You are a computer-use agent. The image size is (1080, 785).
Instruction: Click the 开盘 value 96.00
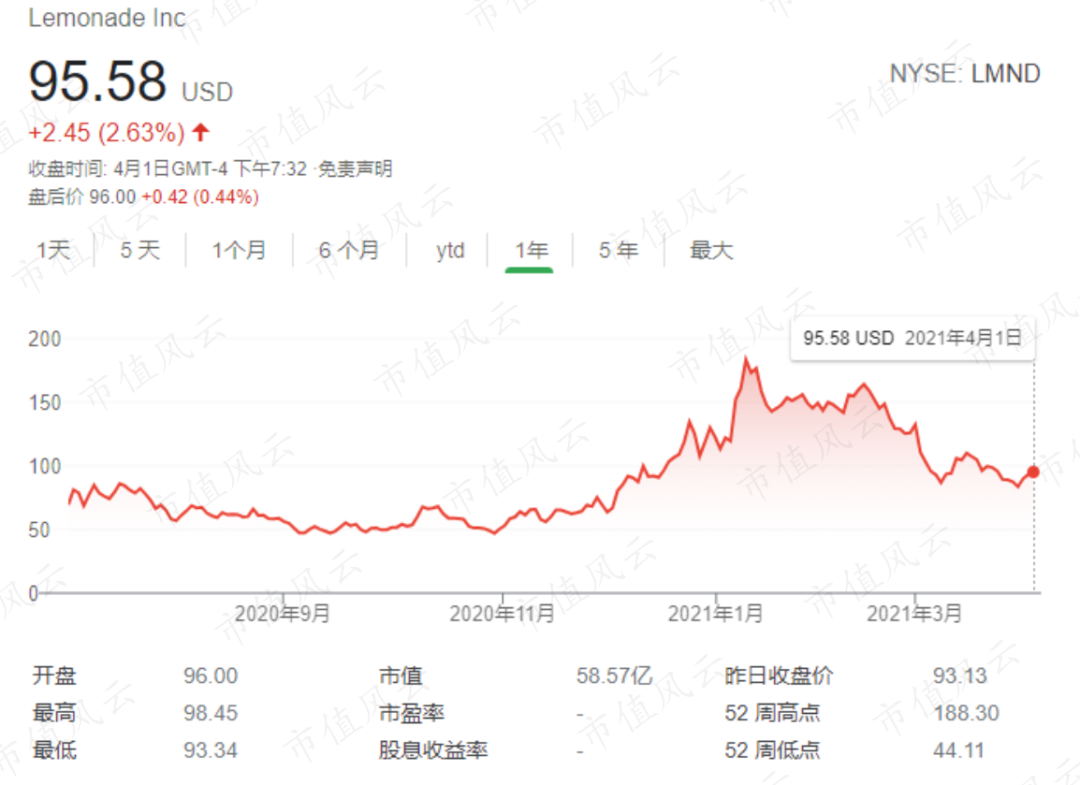pyautogui.click(x=210, y=676)
